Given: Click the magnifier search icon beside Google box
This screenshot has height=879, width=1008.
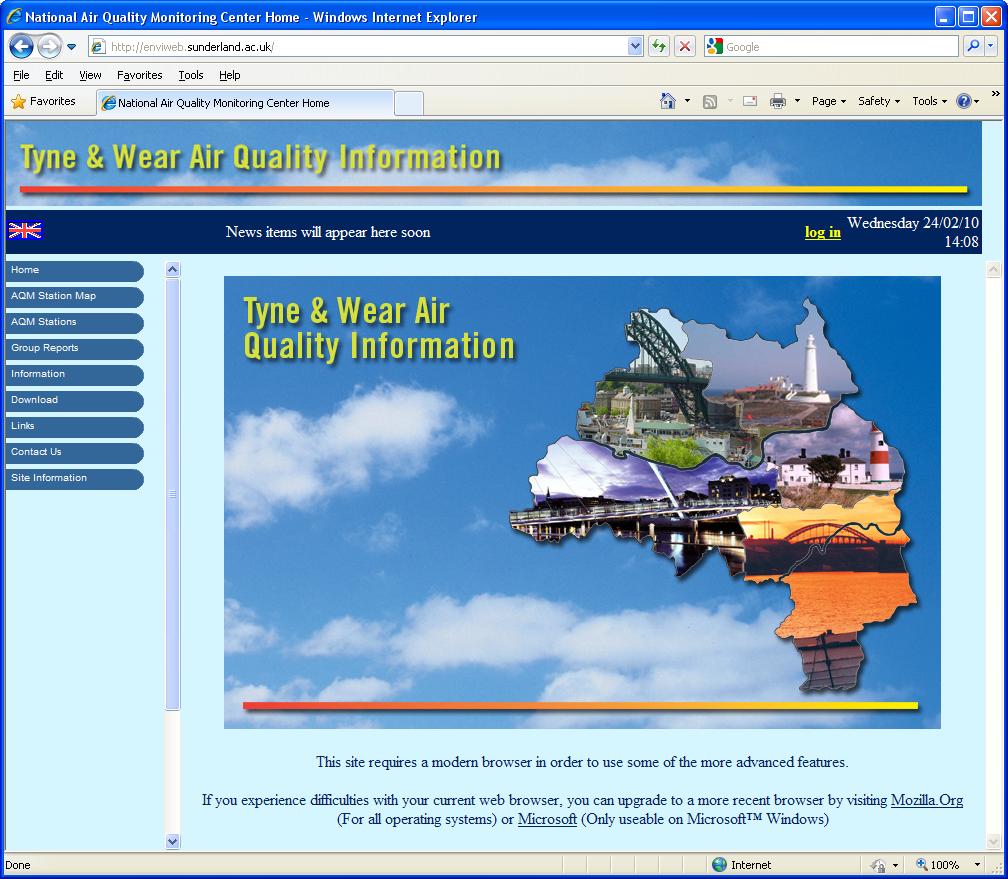Looking at the screenshot, I should 973,46.
